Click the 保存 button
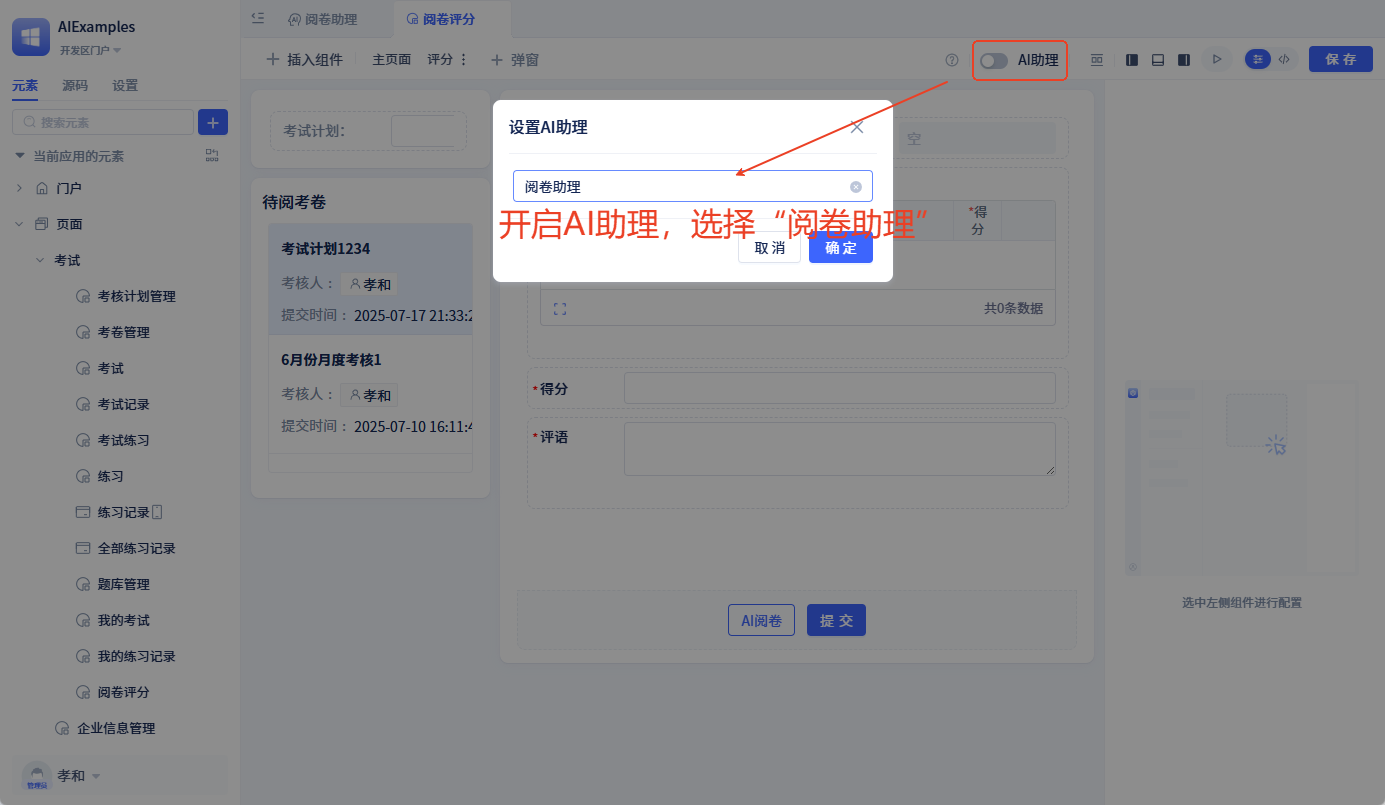 (x=1341, y=59)
